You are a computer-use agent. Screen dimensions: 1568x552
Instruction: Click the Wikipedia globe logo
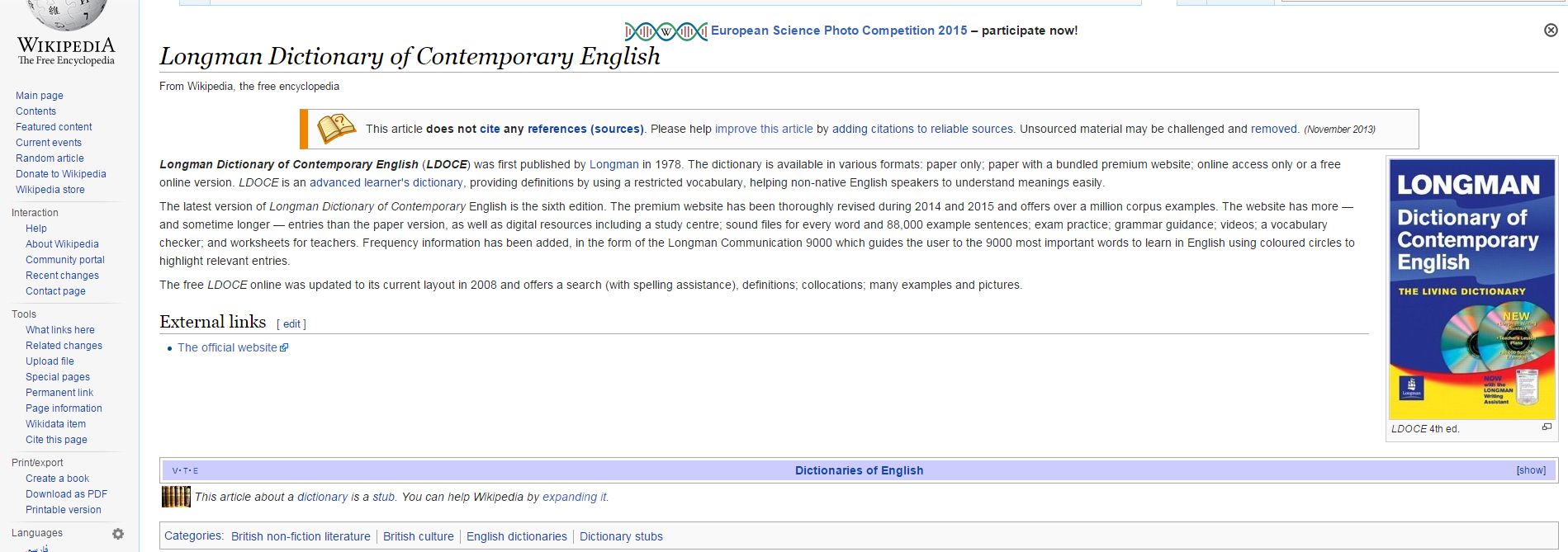(x=66, y=15)
